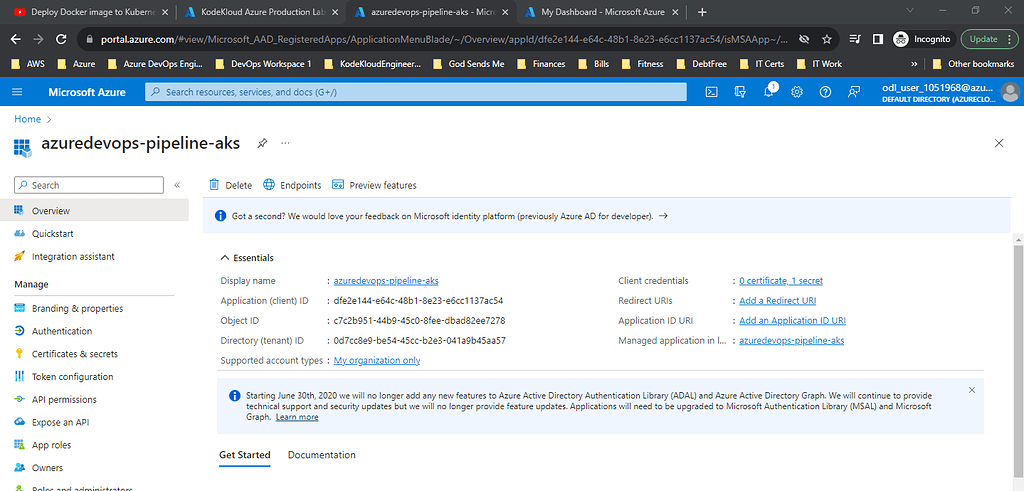Click Add a Redirect URI link
This screenshot has height=491, width=1024.
777,301
